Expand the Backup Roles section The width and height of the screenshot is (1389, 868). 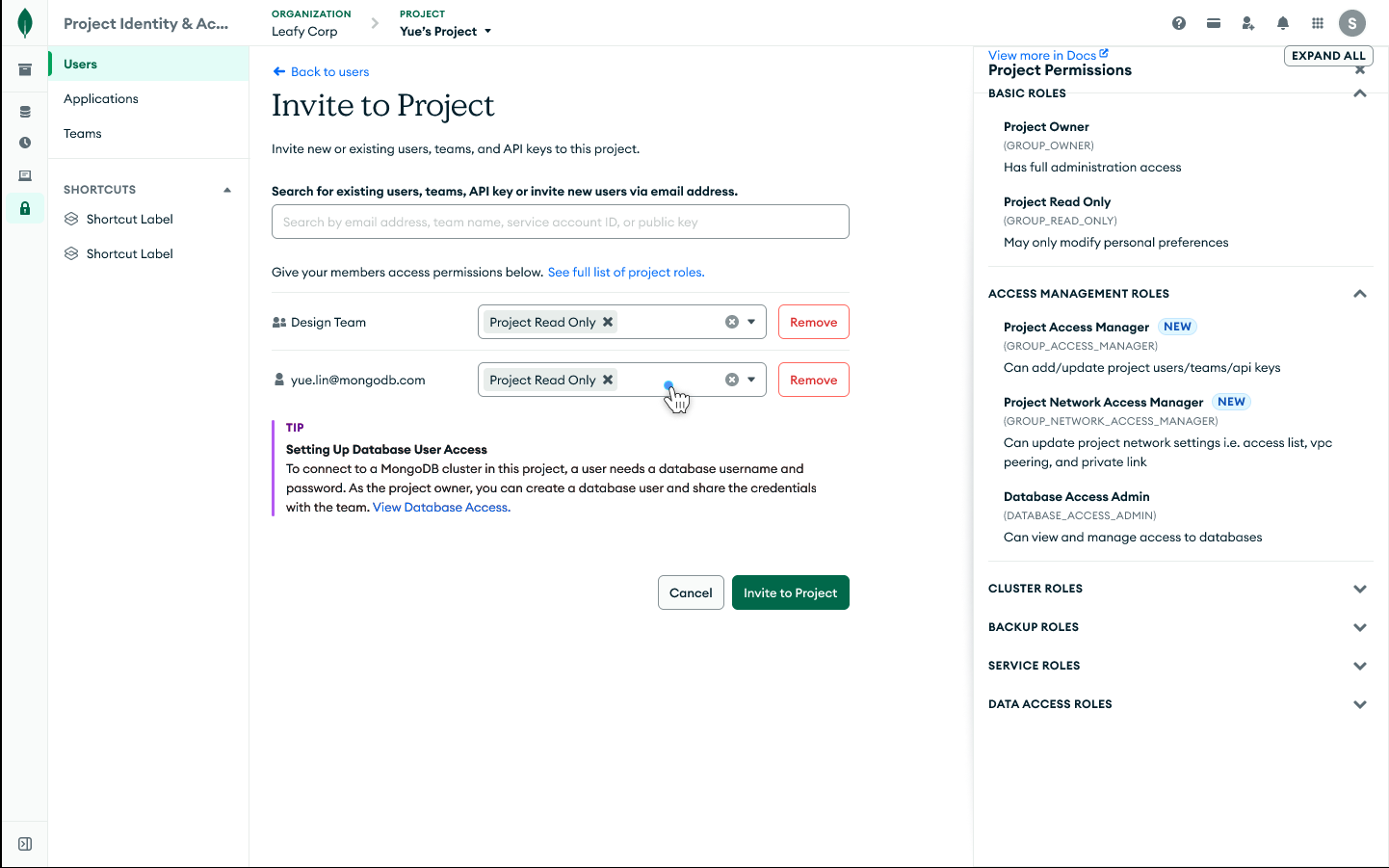[1360, 627]
